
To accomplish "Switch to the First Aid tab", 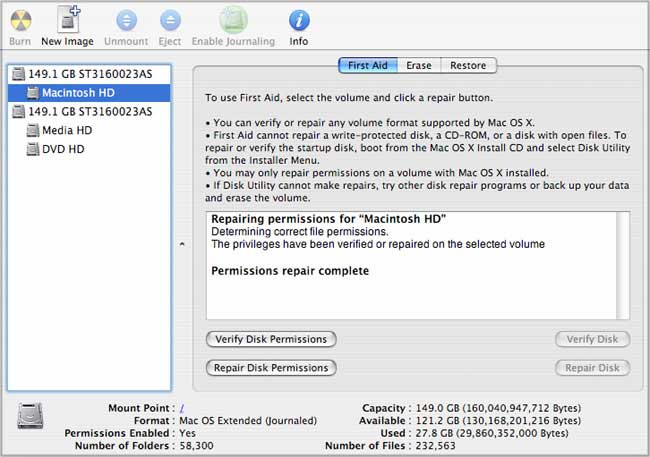I will [x=368, y=66].
